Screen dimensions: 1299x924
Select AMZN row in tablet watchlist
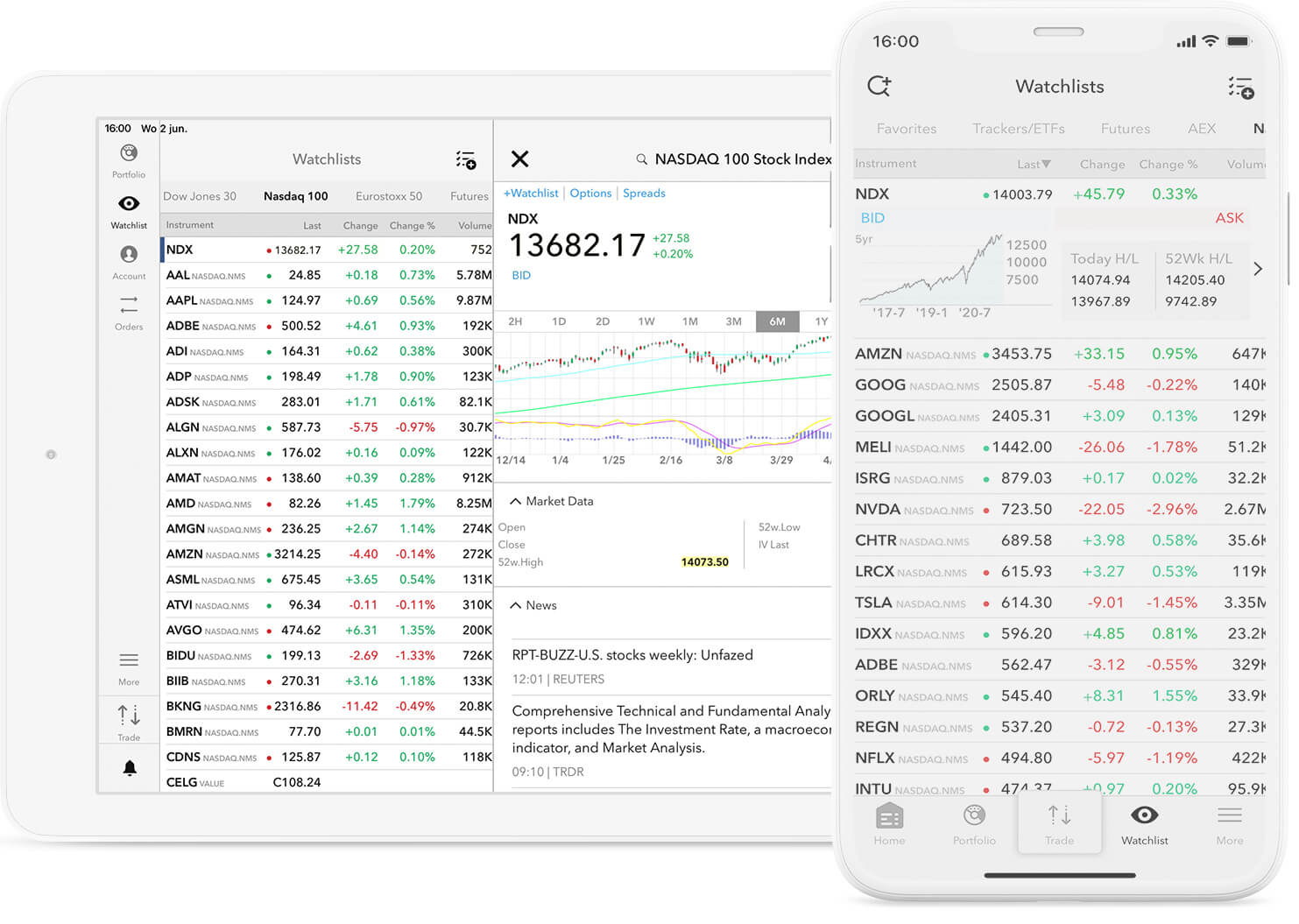(327, 554)
